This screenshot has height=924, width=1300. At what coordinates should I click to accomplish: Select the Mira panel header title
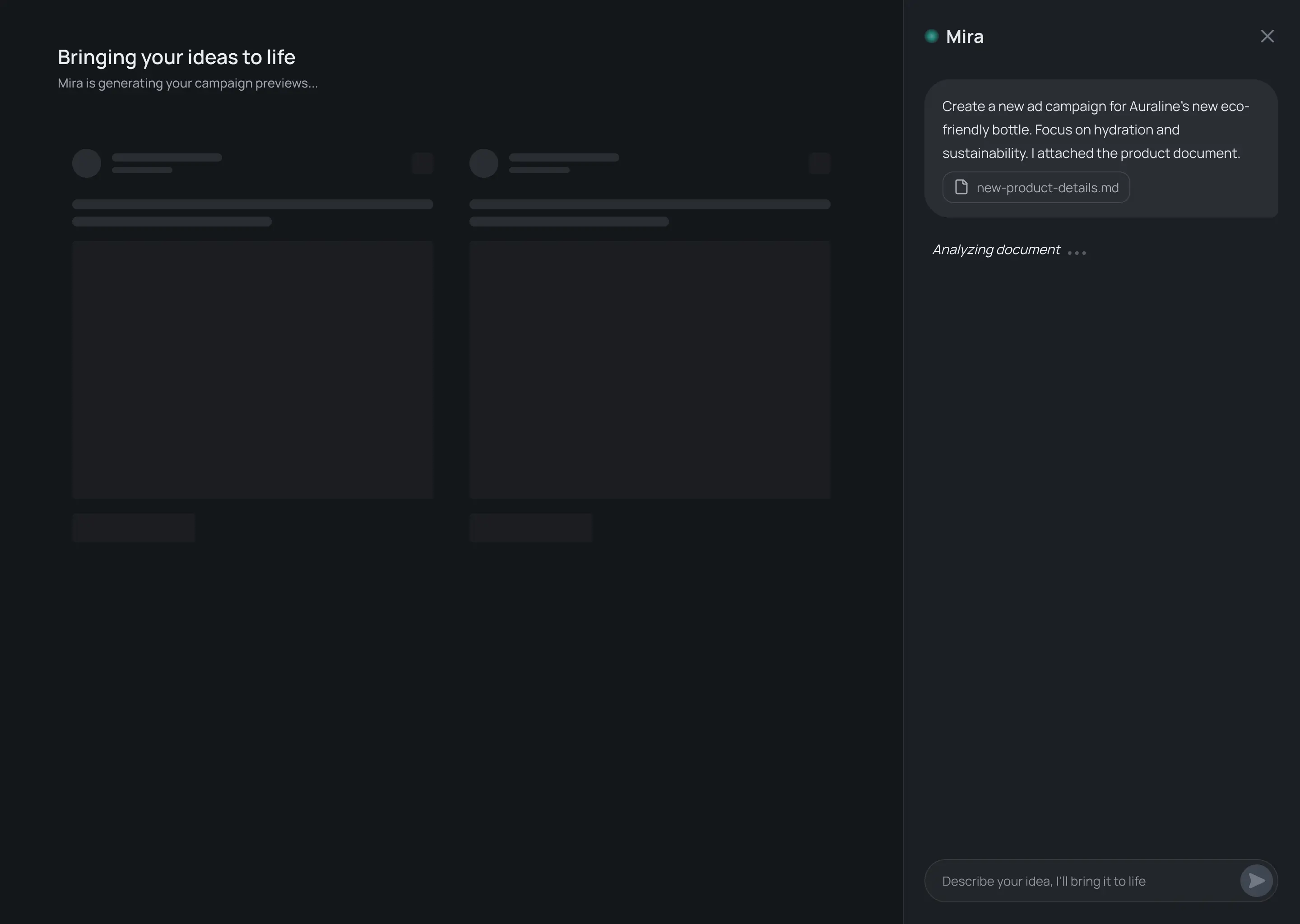965,36
